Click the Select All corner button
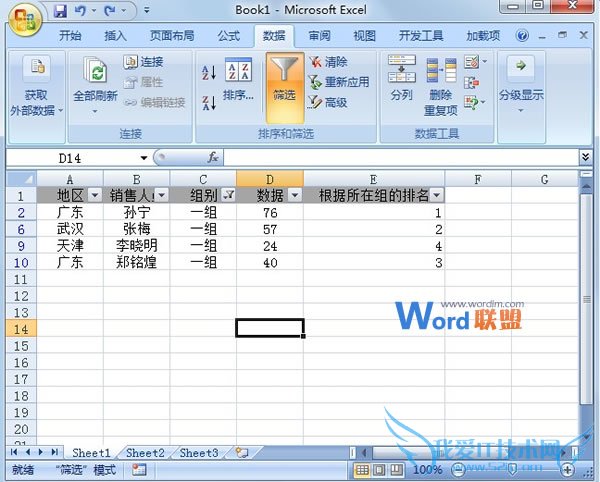The height and width of the screenshot is (482, 600). [21, 179]
